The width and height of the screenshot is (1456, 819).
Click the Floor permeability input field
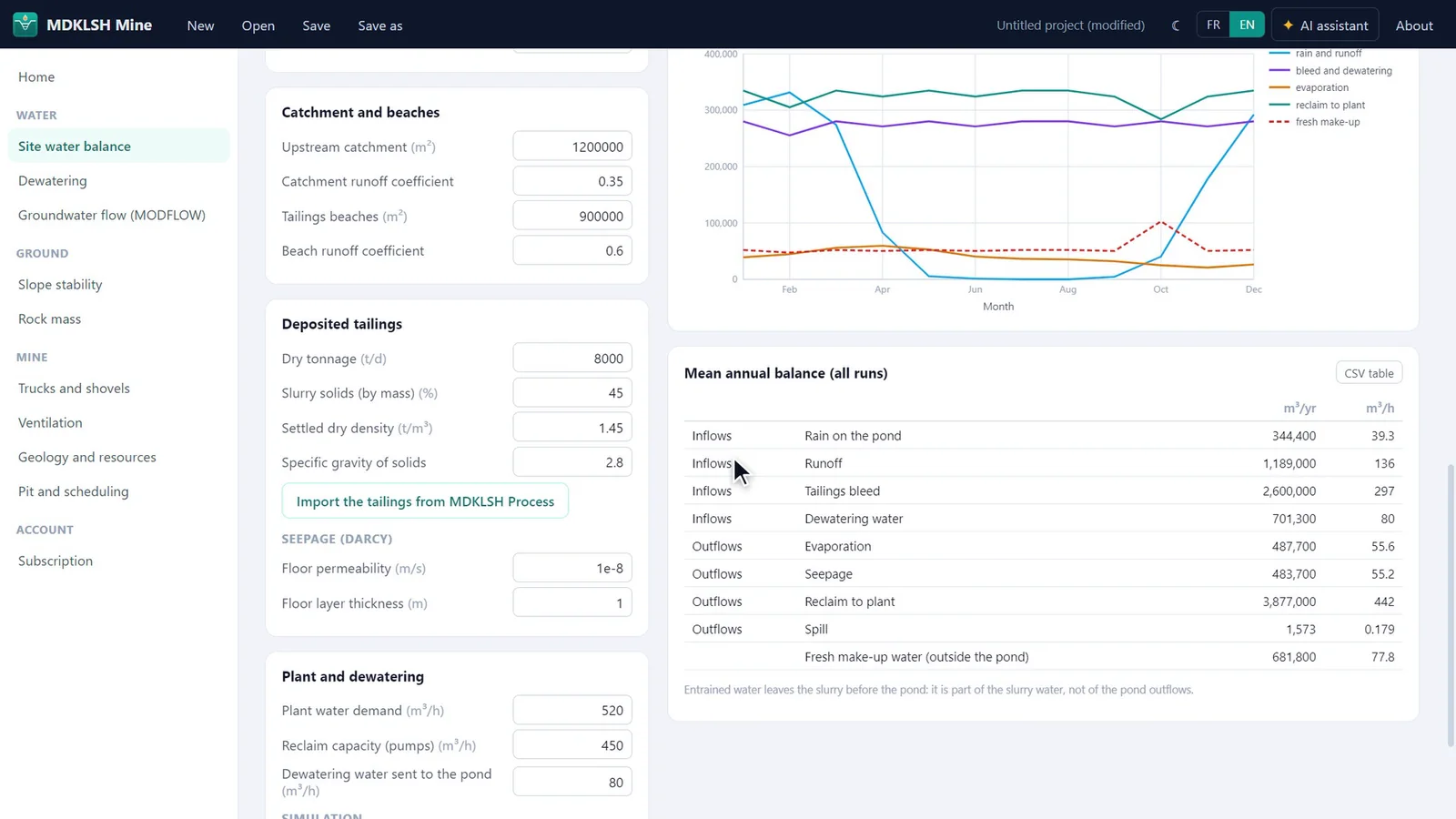click(x=572, y=568)
